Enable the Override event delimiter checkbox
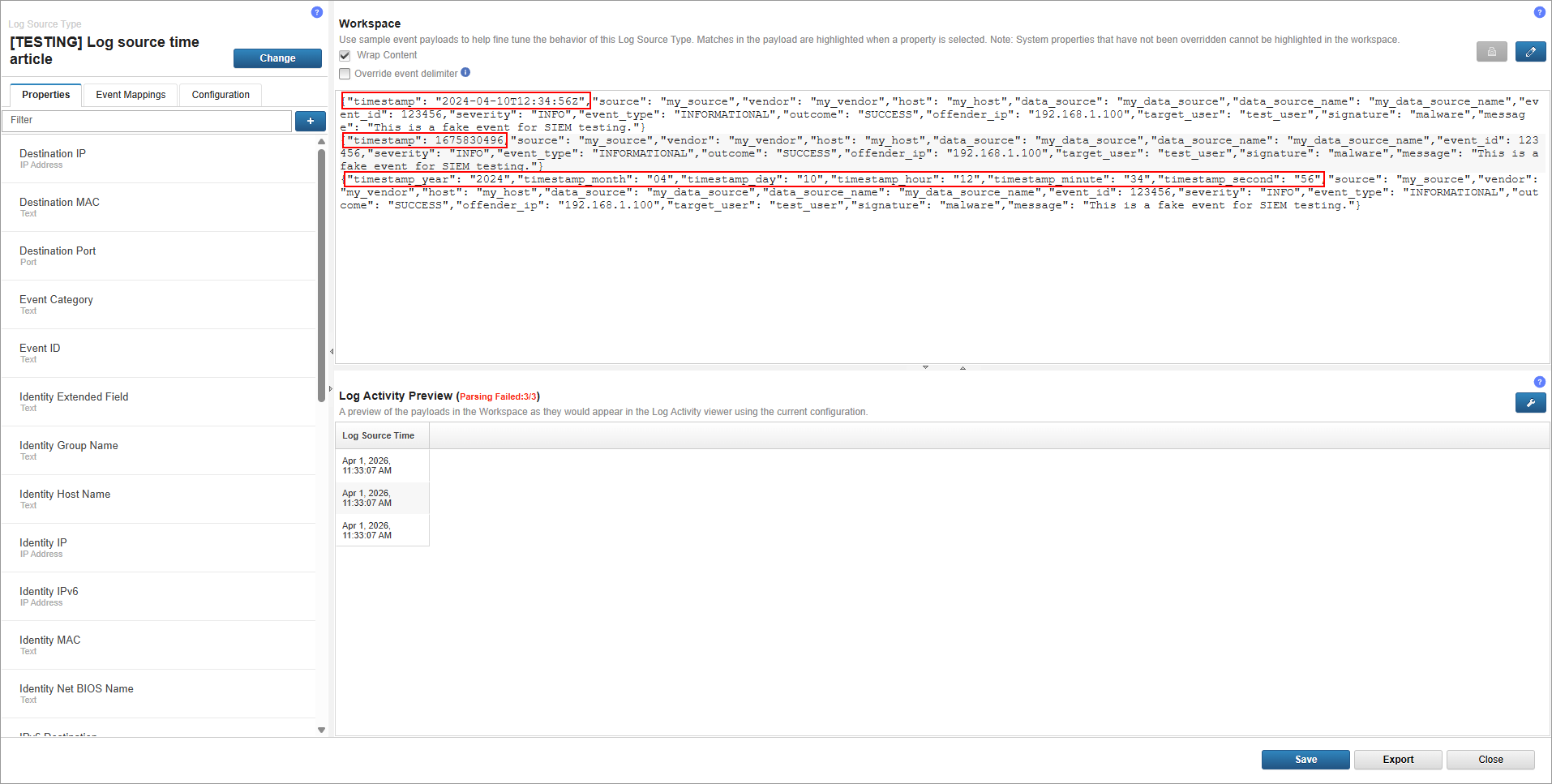This screenshot has height=784, width=1552. (345, 74)
